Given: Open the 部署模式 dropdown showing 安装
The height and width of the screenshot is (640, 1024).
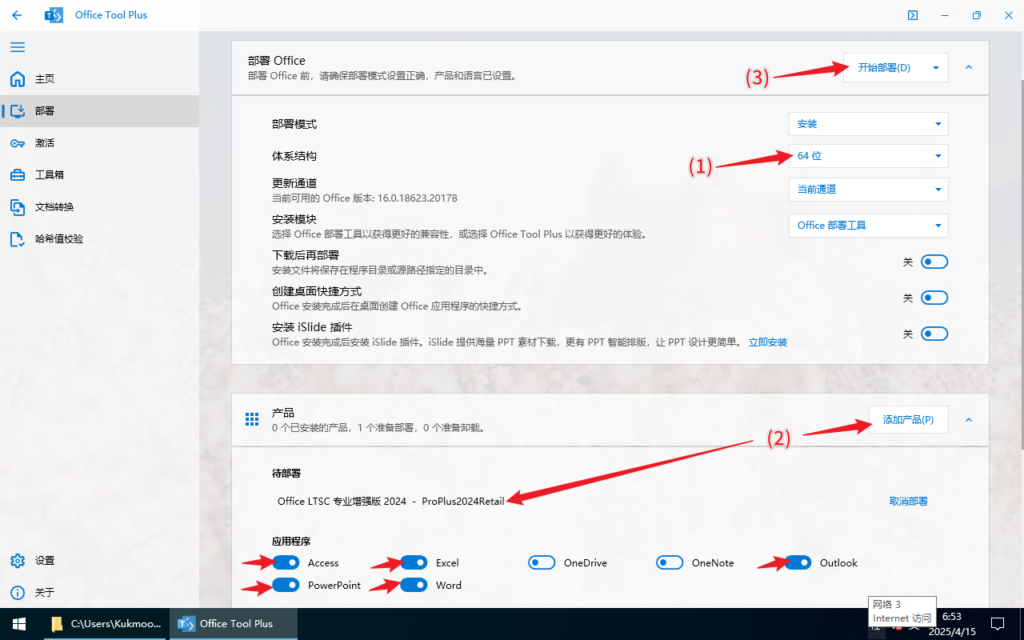Looking at the screenshot, I should 869,124.
